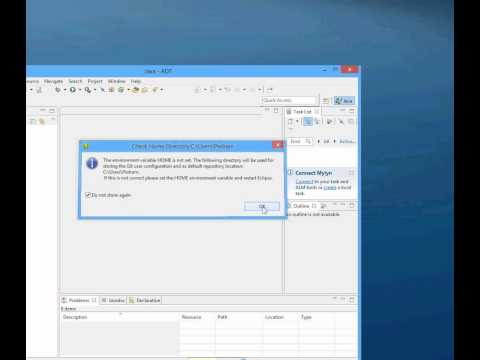The height and width of the screenshot is (360, 480).
Task: Click the green Run icon in toolbar
Action: [x=72, y=90]
